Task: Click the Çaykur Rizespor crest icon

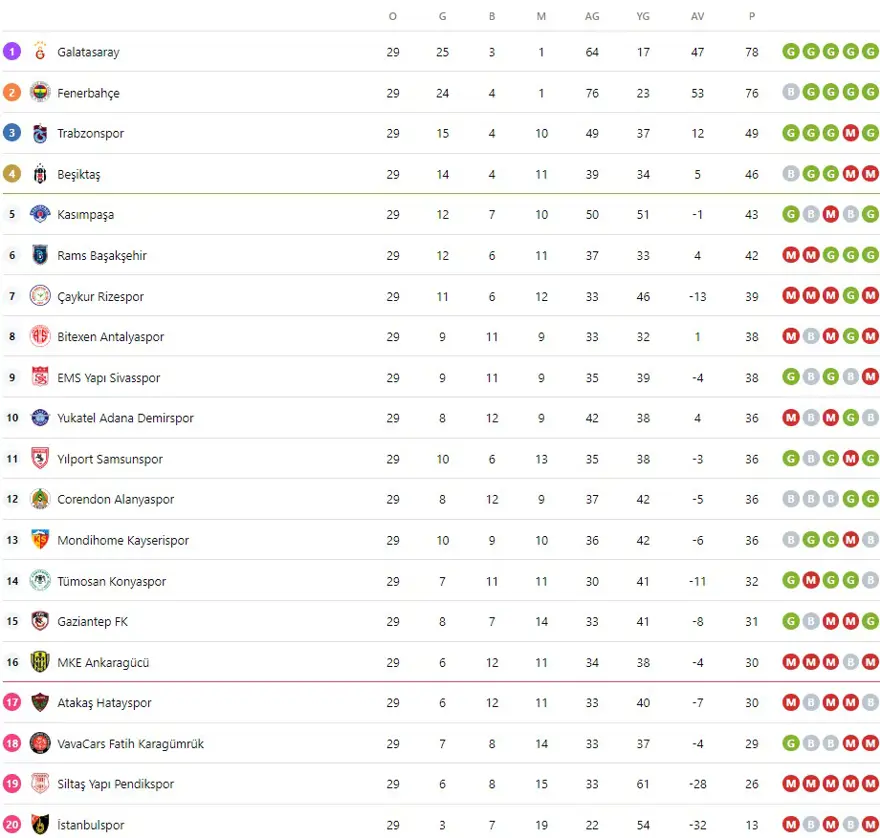Action: 40,296
